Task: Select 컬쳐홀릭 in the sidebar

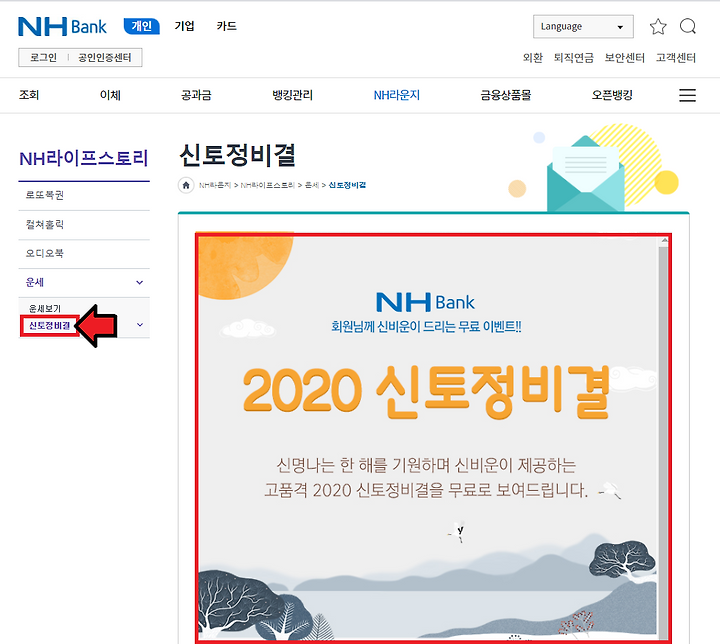Action: 84,225
